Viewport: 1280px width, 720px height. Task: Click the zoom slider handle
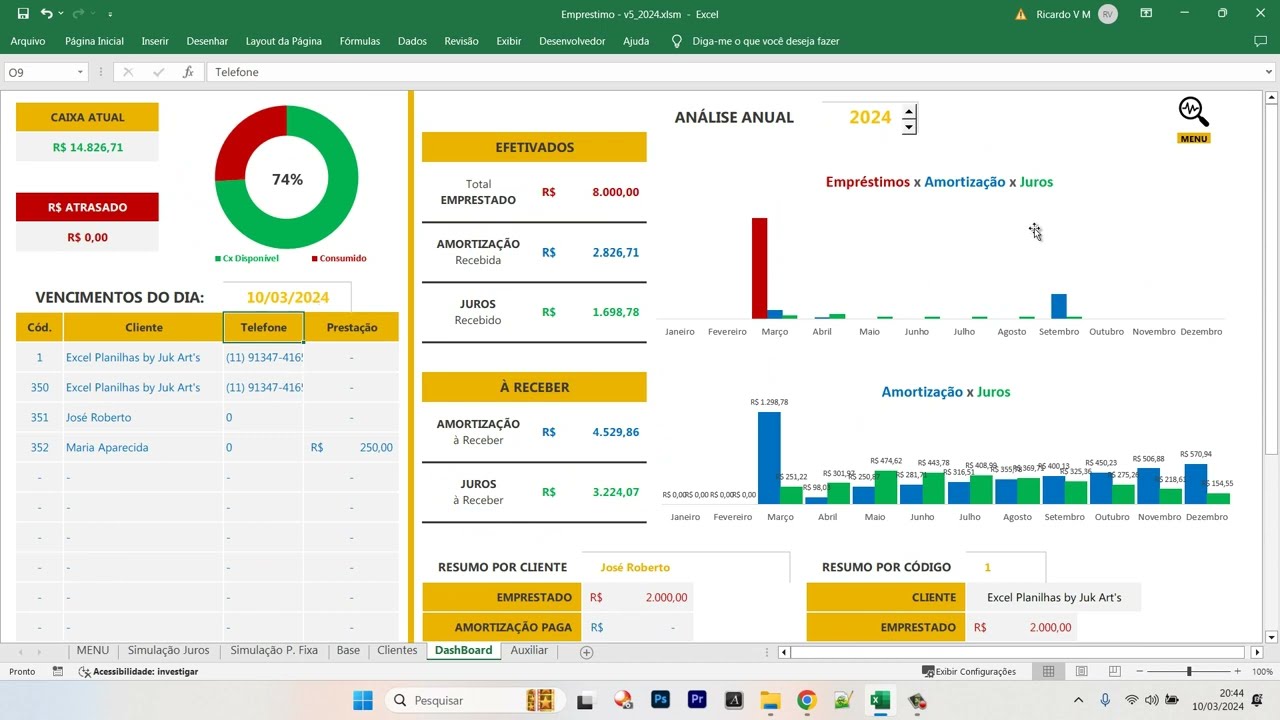1189,671
